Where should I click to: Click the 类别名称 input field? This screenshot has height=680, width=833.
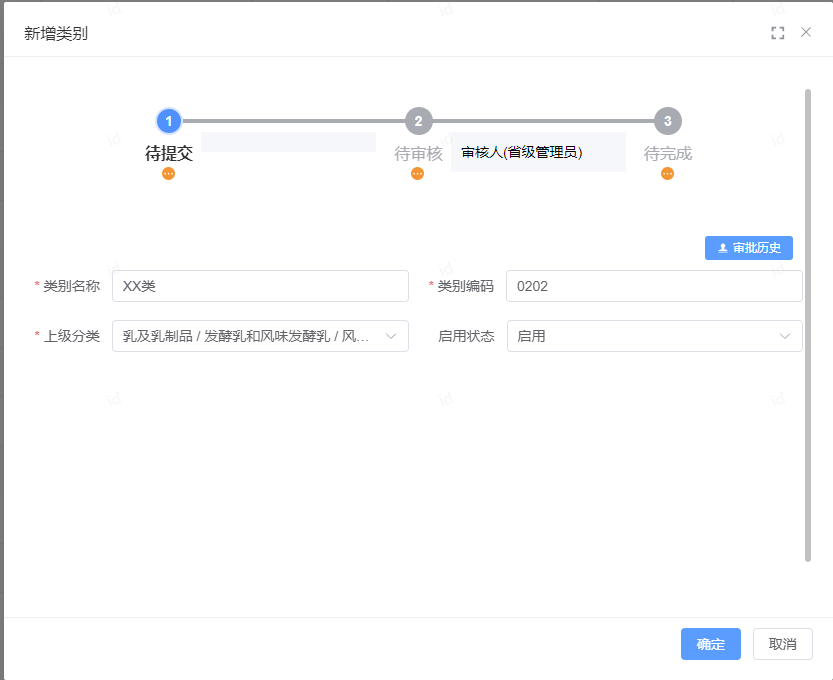click(260, 286)
